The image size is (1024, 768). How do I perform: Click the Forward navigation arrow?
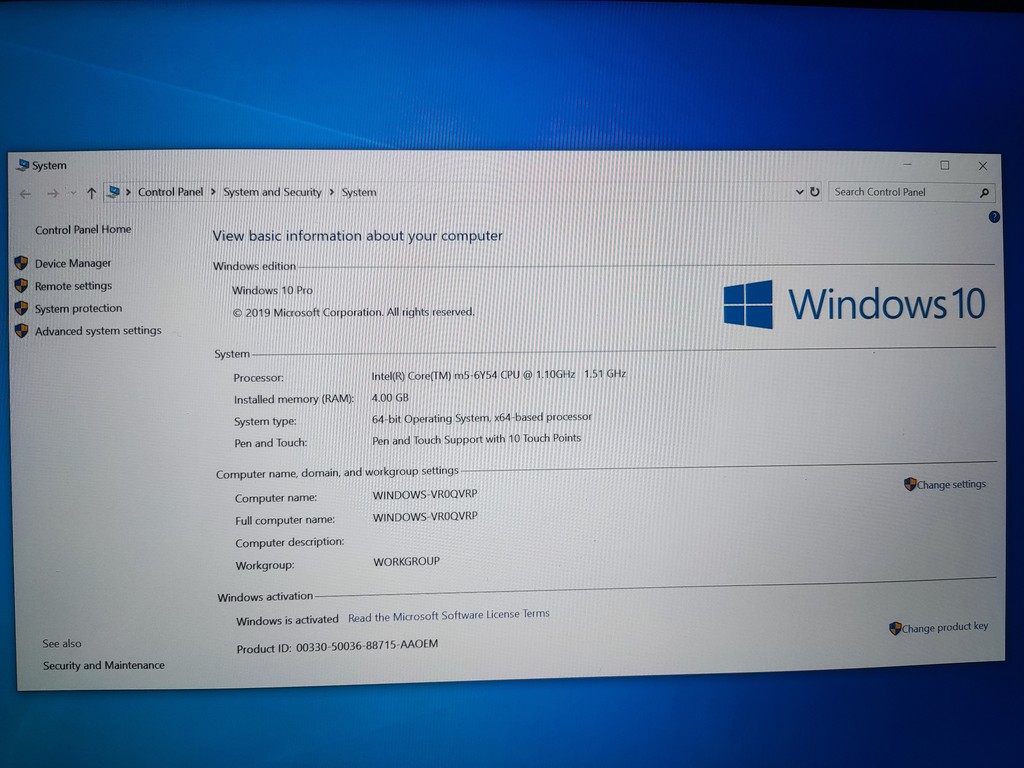click(x=53, y=194)
